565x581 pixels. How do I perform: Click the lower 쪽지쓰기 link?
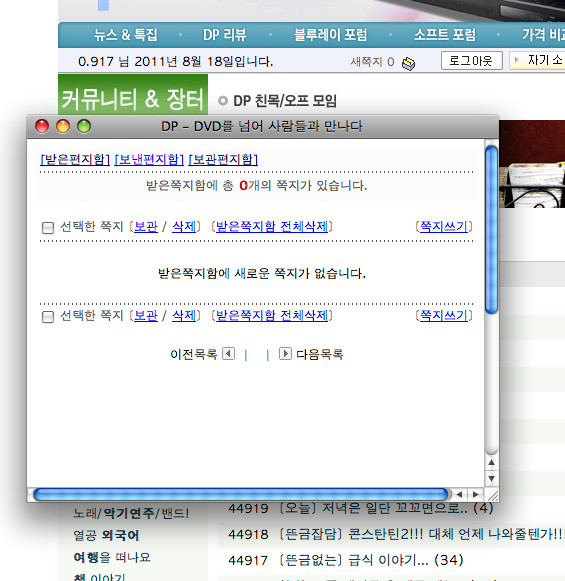pos(444,316)
